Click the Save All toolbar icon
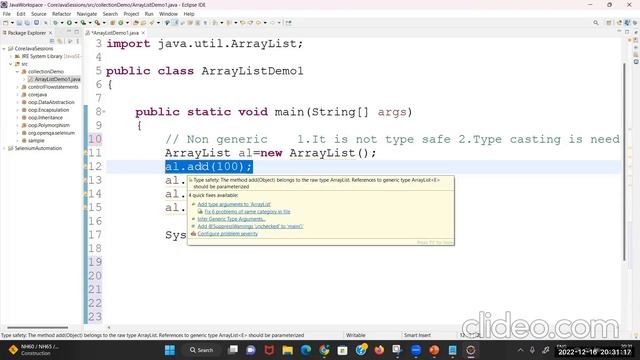The width and height of the screenshot is (640, 360). (x=27, y=23)
